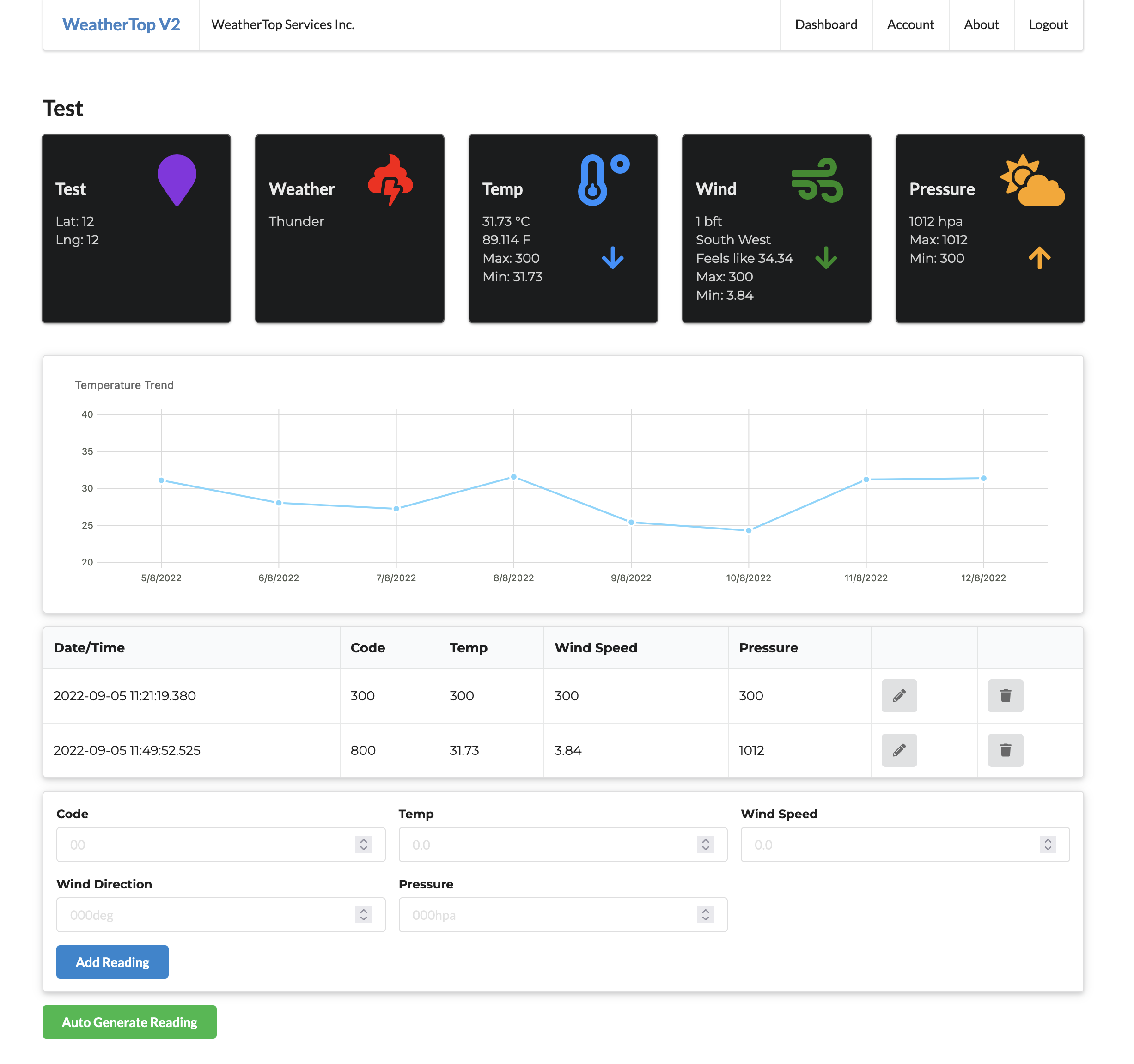Image resolution: width=1134 pixels, height=1064 pixels.
Task: Click Auto Generate Reading button
Action: pos(129,1022)
